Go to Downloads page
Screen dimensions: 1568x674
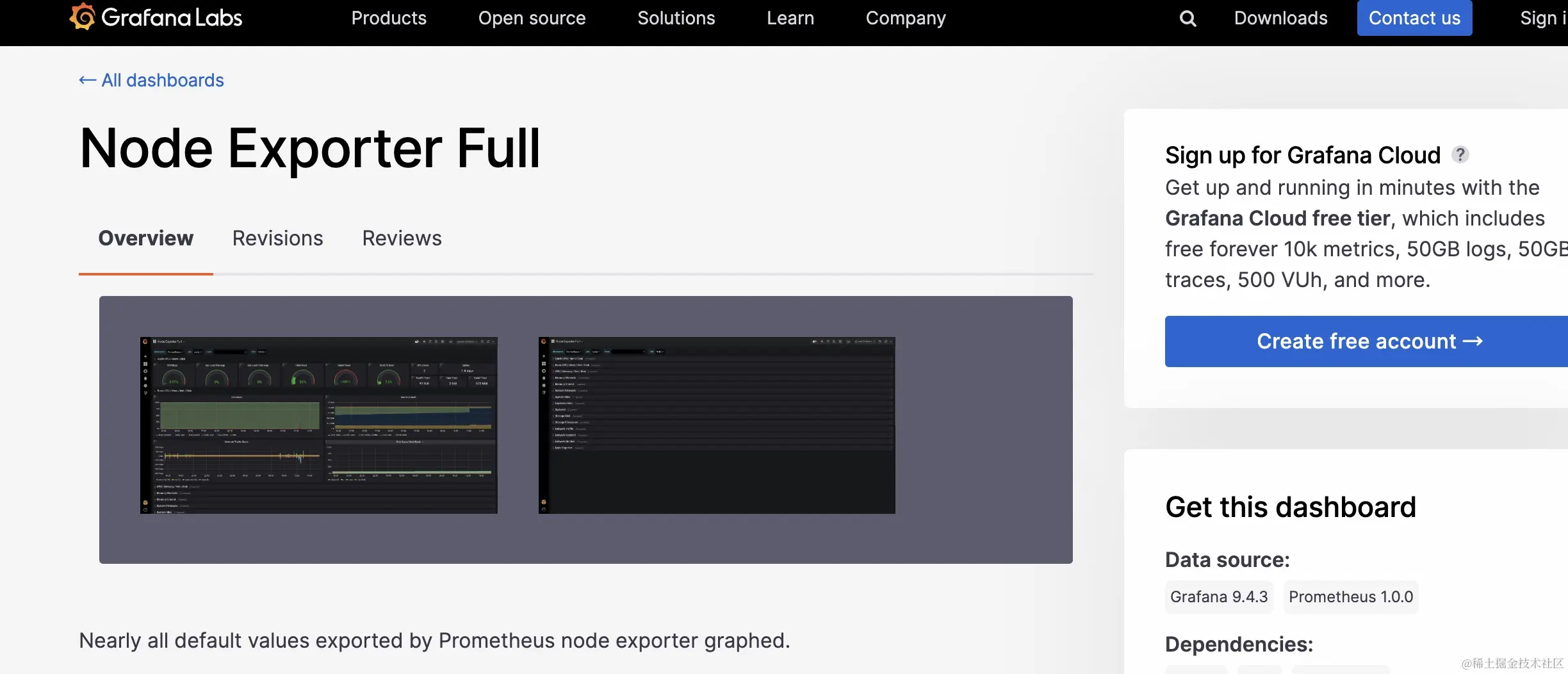[1280, 18]
